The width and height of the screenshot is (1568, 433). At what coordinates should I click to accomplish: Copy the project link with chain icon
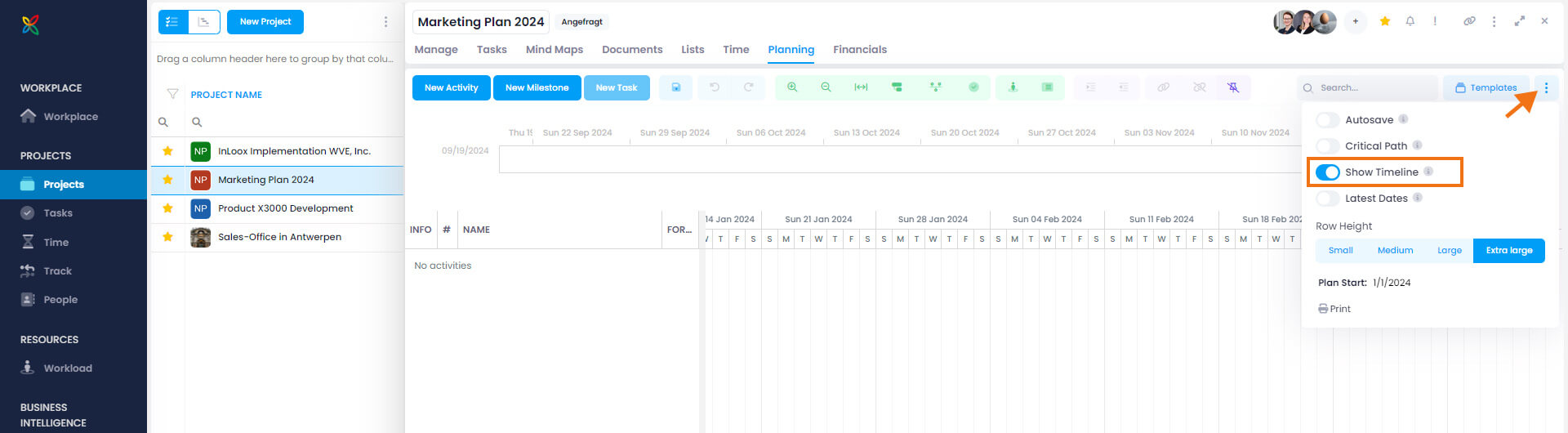(1469, 21)
